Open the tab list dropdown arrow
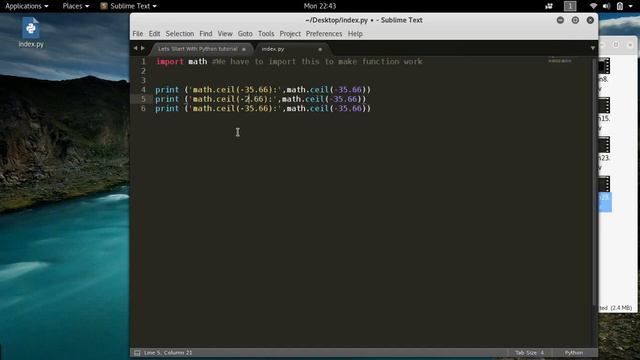Viewport: 640px width, 360px height. point(593,48)
